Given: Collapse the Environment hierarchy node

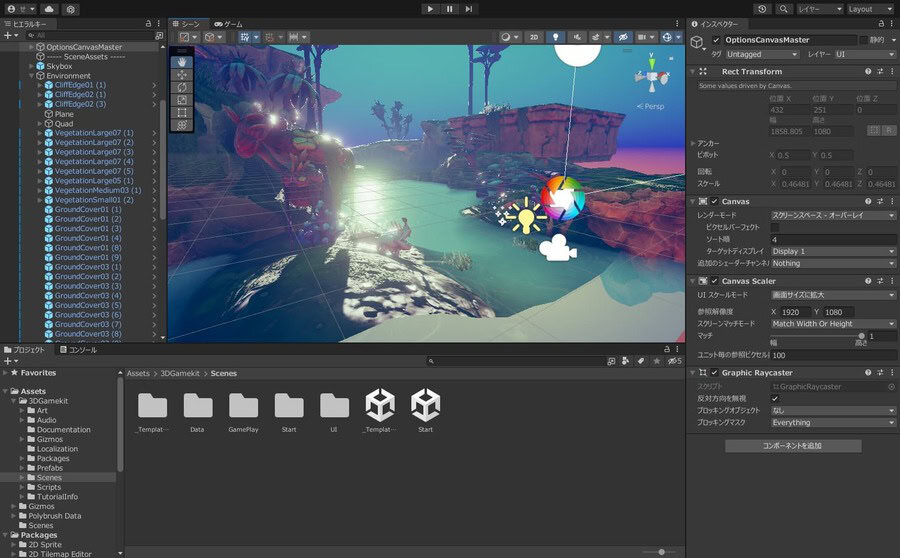Looking at the screenshot, I should [x=32, y=76].
